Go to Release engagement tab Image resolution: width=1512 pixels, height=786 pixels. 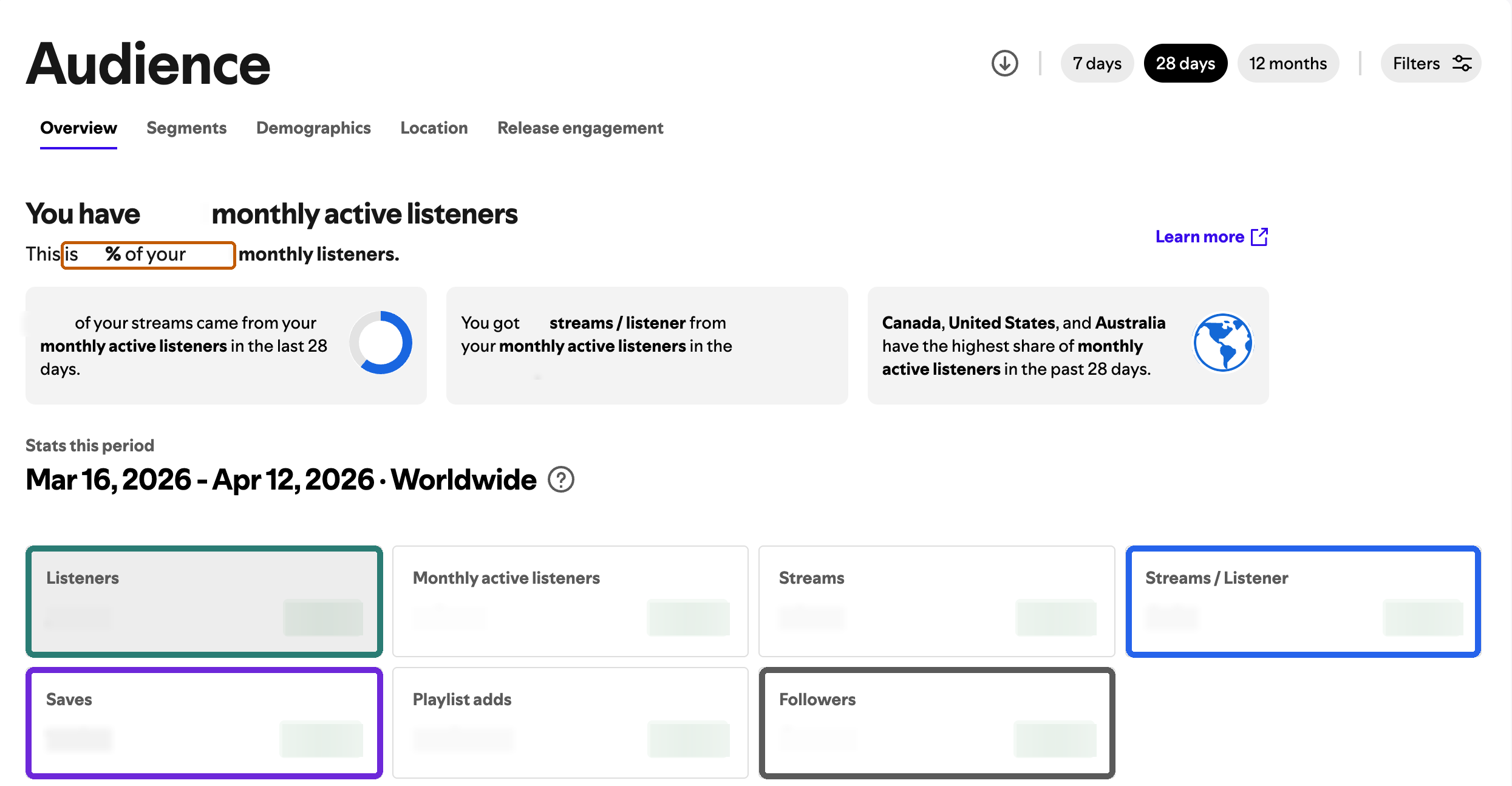581,128
